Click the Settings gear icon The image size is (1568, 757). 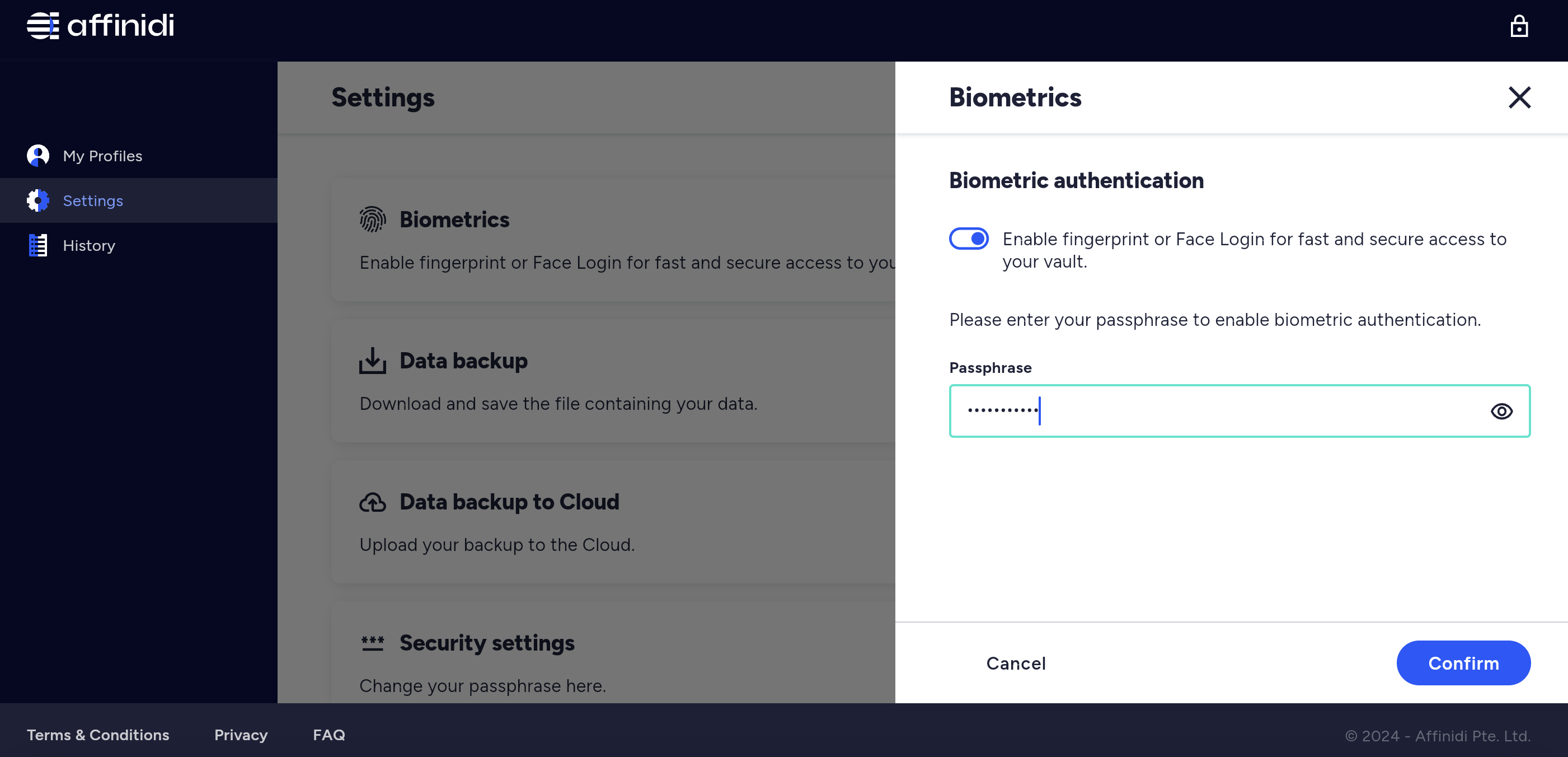(37, 200)
